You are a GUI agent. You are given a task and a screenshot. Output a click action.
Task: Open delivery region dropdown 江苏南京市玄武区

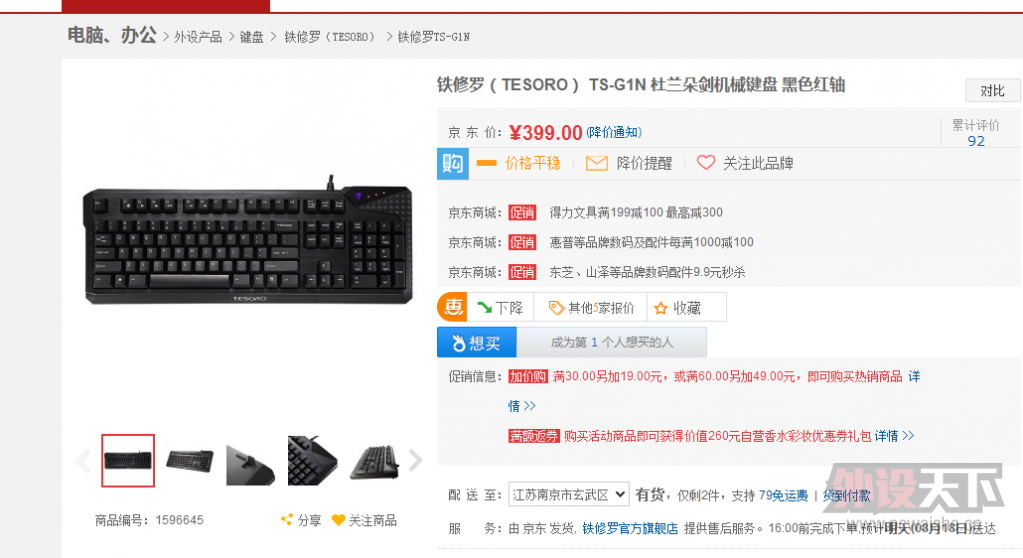click(x=569, y=495)
